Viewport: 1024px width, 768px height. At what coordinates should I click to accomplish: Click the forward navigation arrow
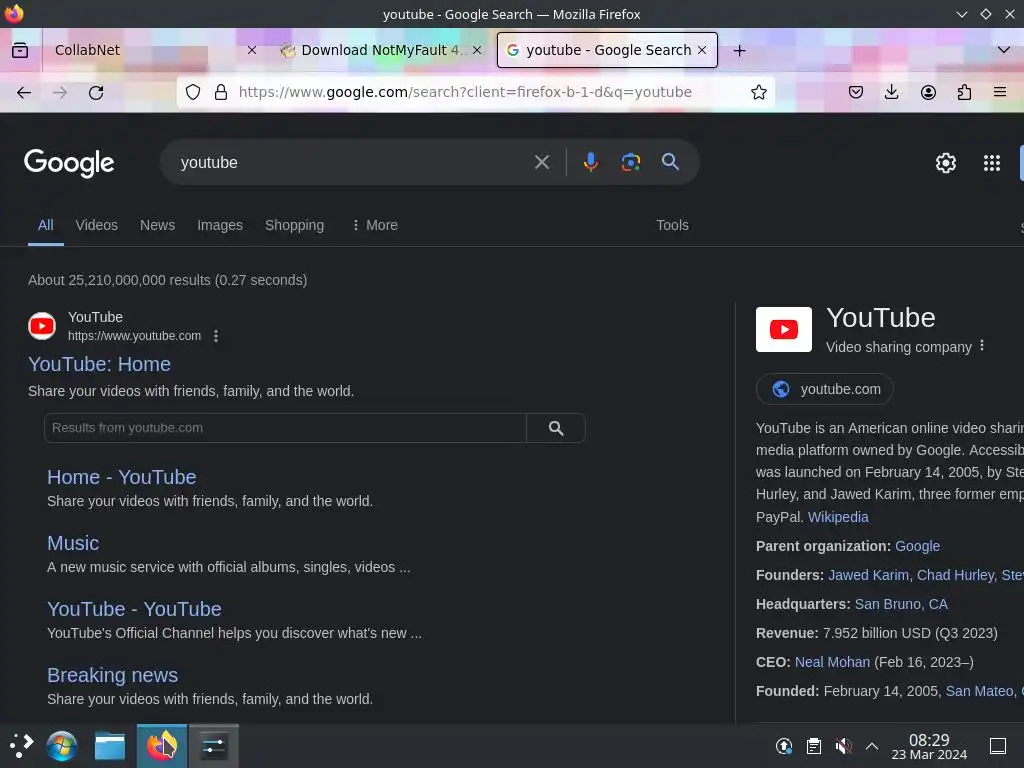point(60,93)
